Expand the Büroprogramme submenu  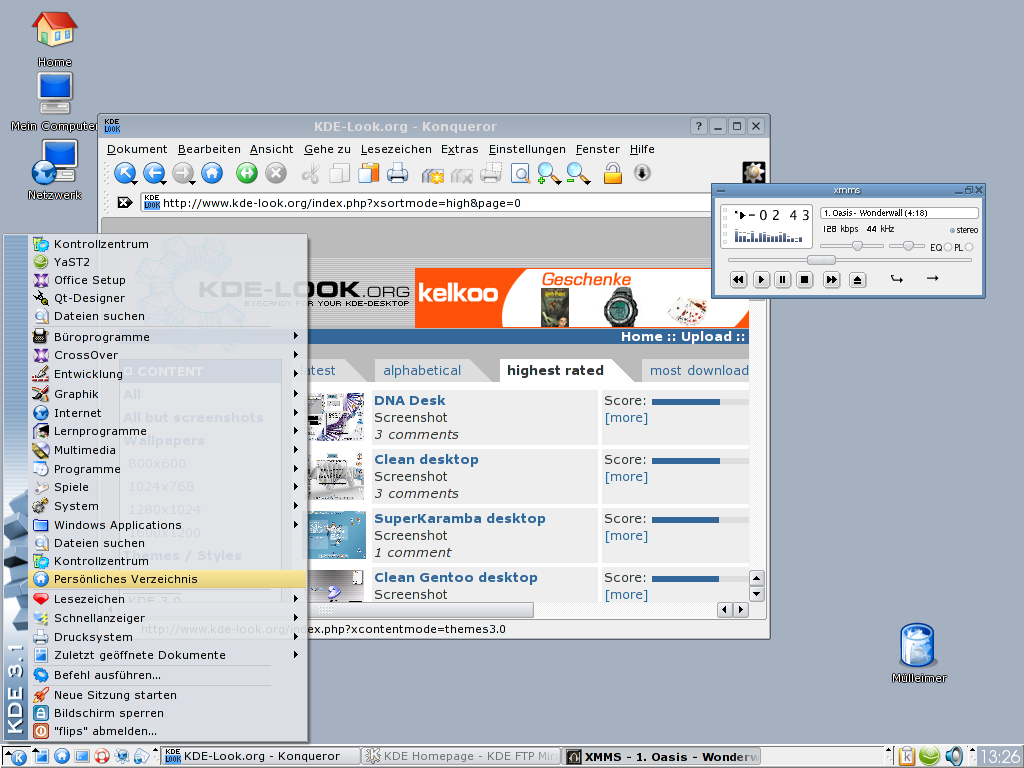[x=168, y=336]
